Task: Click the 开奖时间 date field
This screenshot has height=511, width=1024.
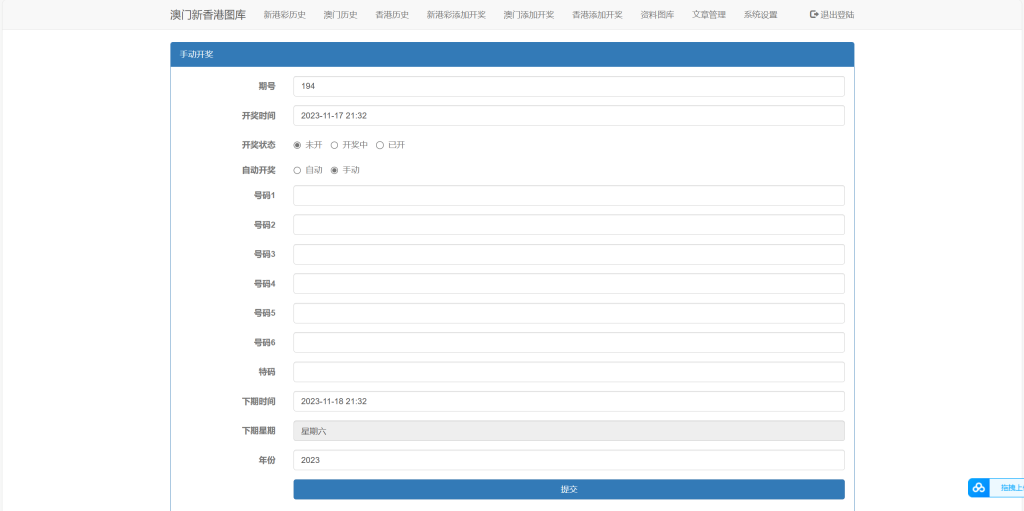Action: tap(568, 116)
